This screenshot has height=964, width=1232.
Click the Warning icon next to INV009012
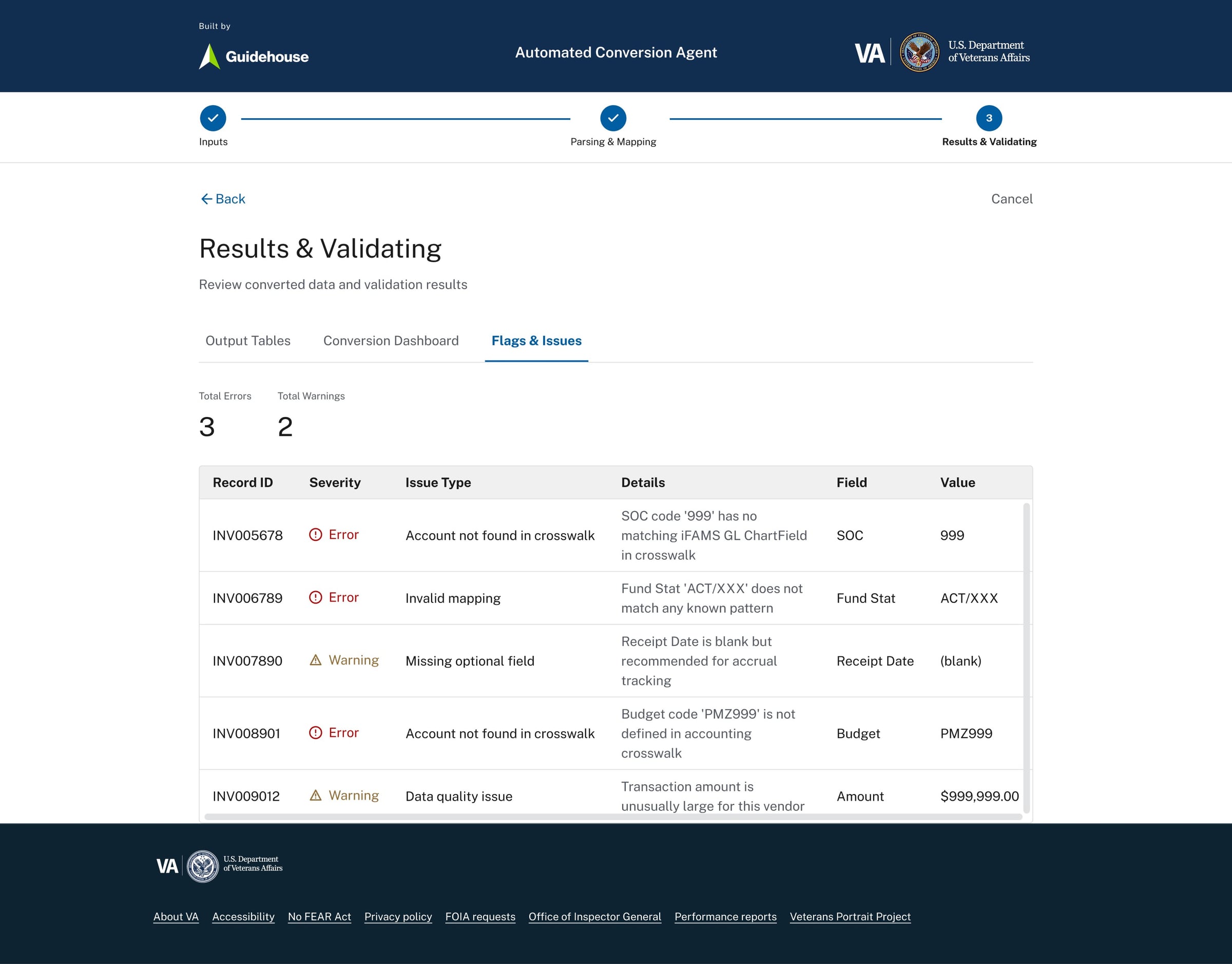coord(316,795)
